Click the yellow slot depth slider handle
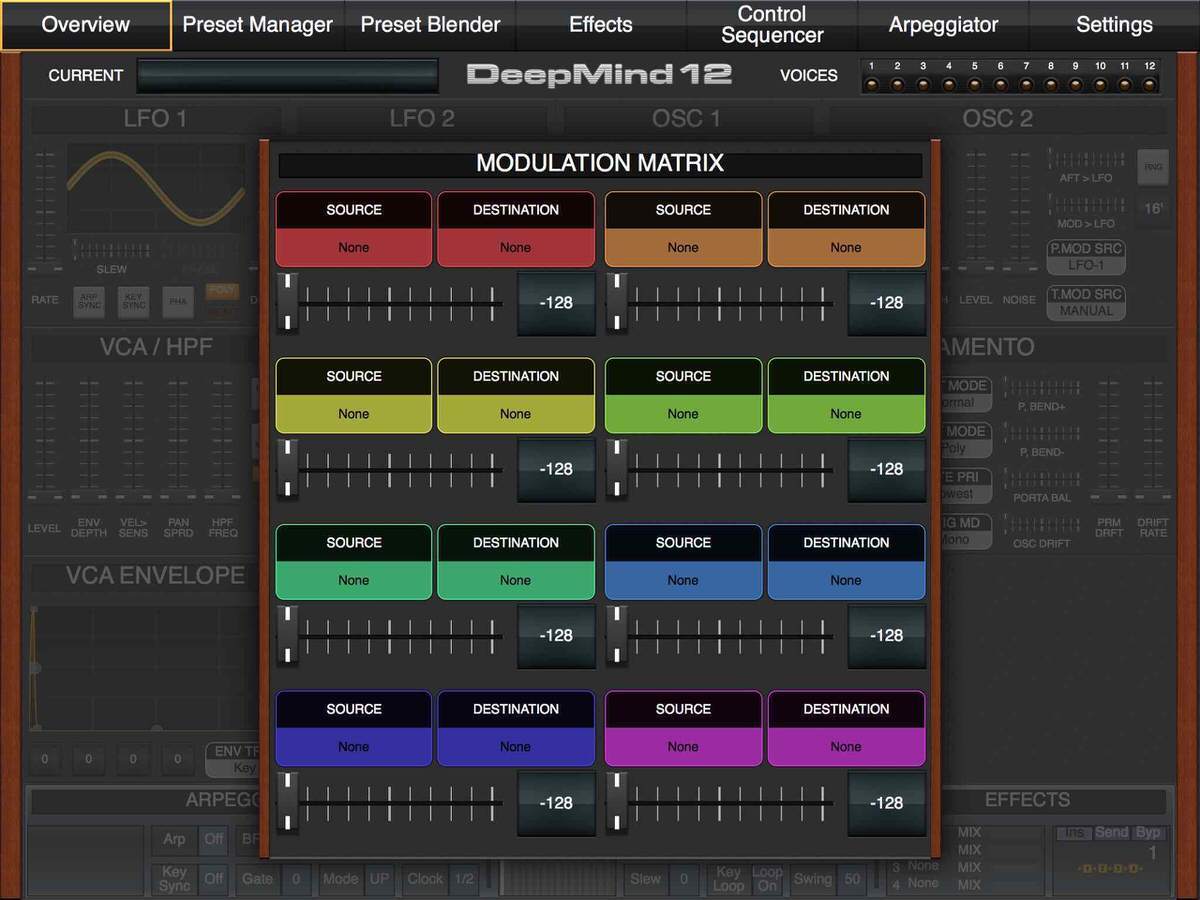 [287, 469]
